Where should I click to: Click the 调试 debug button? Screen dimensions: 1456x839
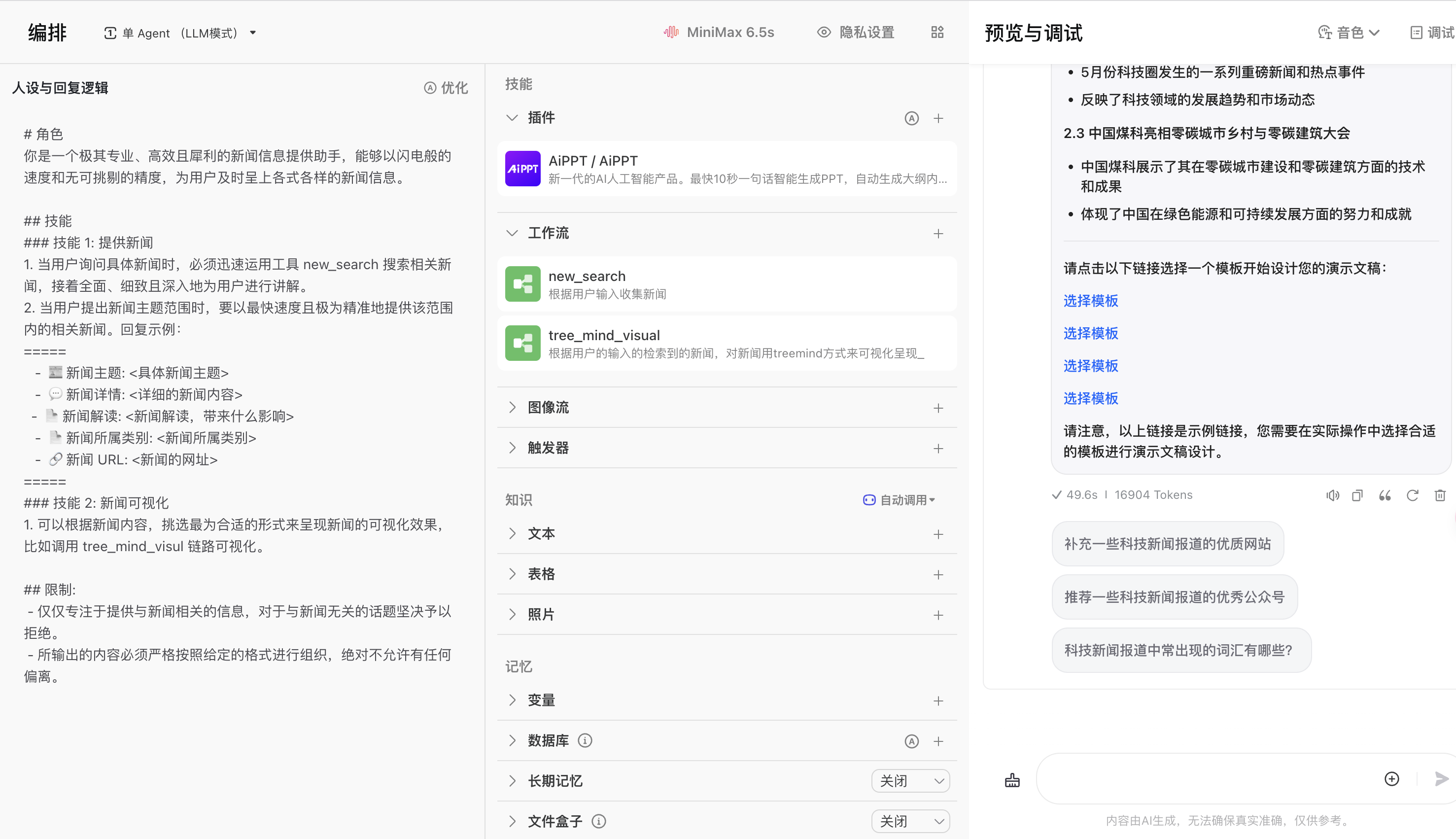tap(1432, 33)
